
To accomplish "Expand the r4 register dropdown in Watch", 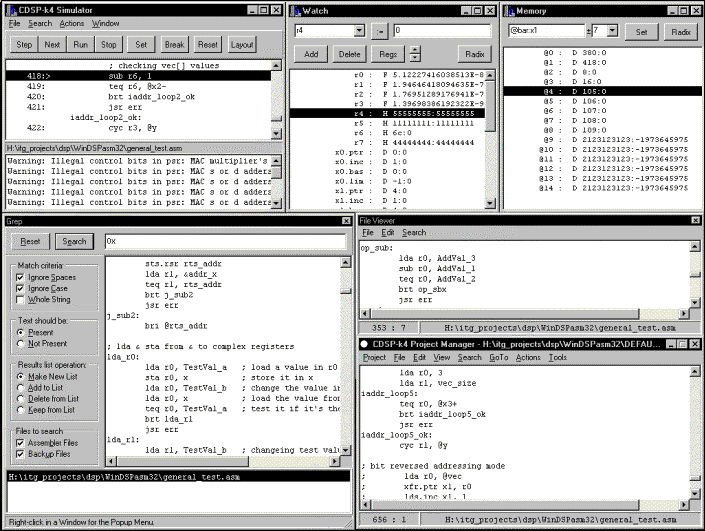I will (359, 31).
